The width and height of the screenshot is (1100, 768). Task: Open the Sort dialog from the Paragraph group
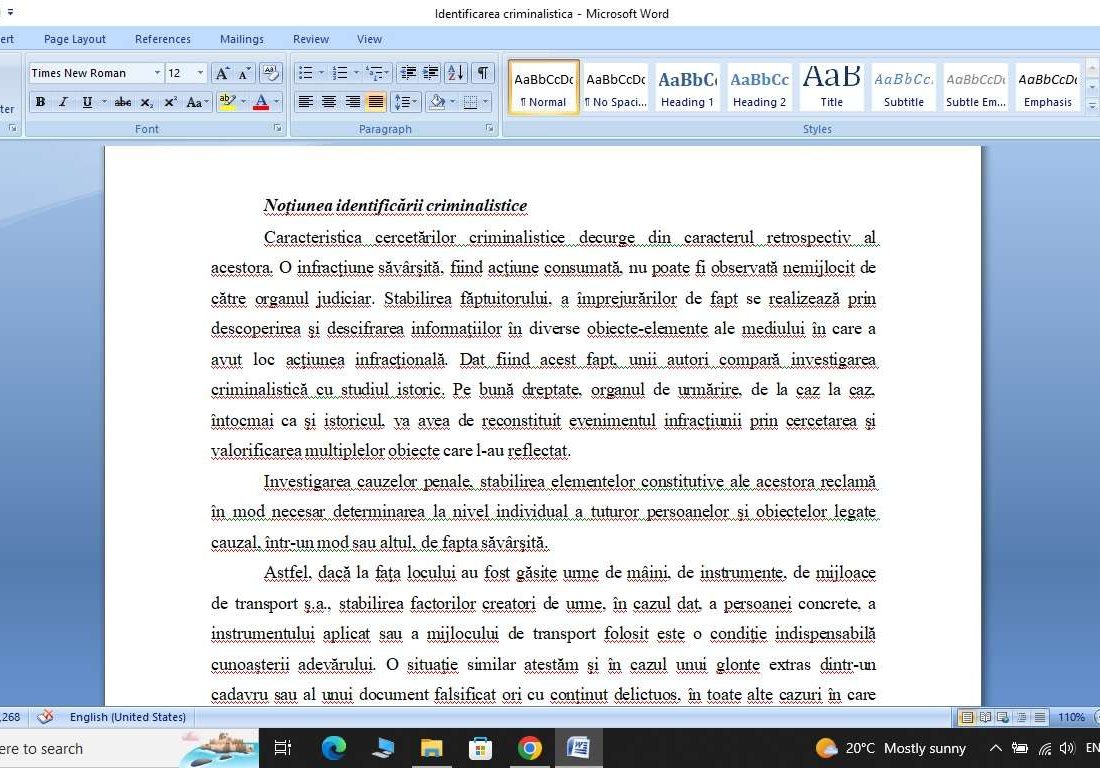pos(457,73)
